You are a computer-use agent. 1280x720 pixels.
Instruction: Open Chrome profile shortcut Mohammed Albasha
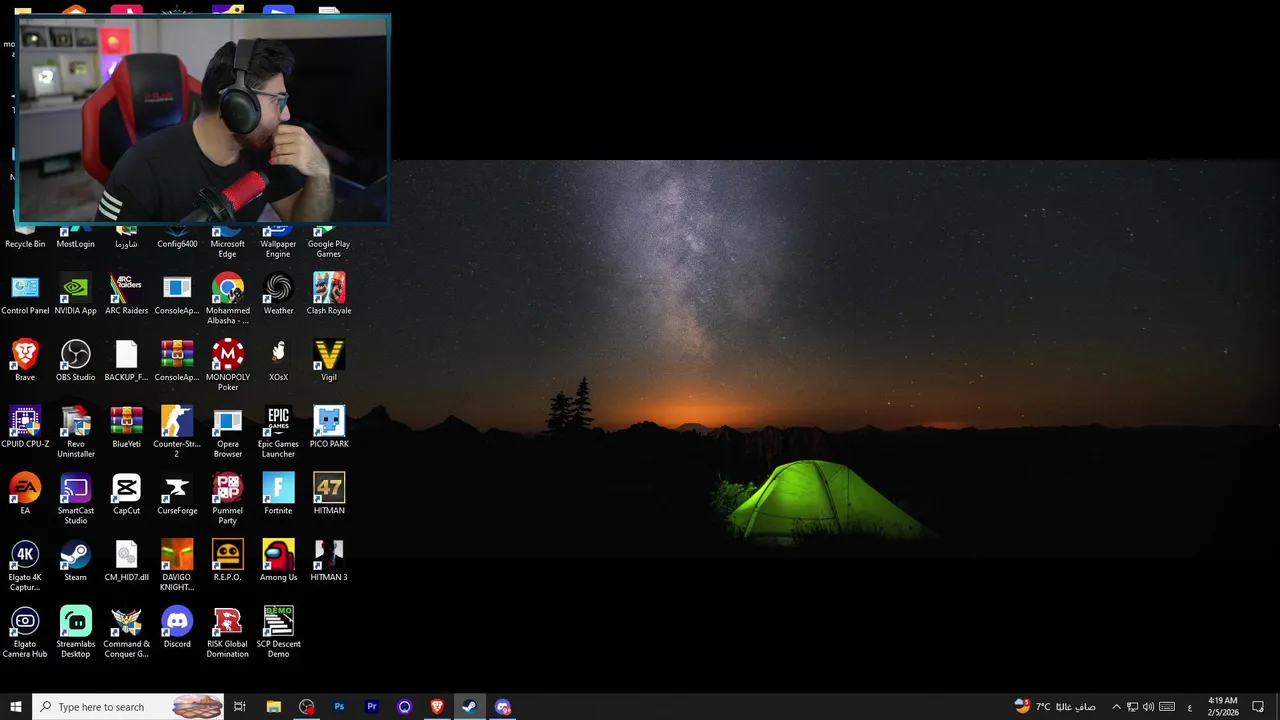tap(228, 298)
